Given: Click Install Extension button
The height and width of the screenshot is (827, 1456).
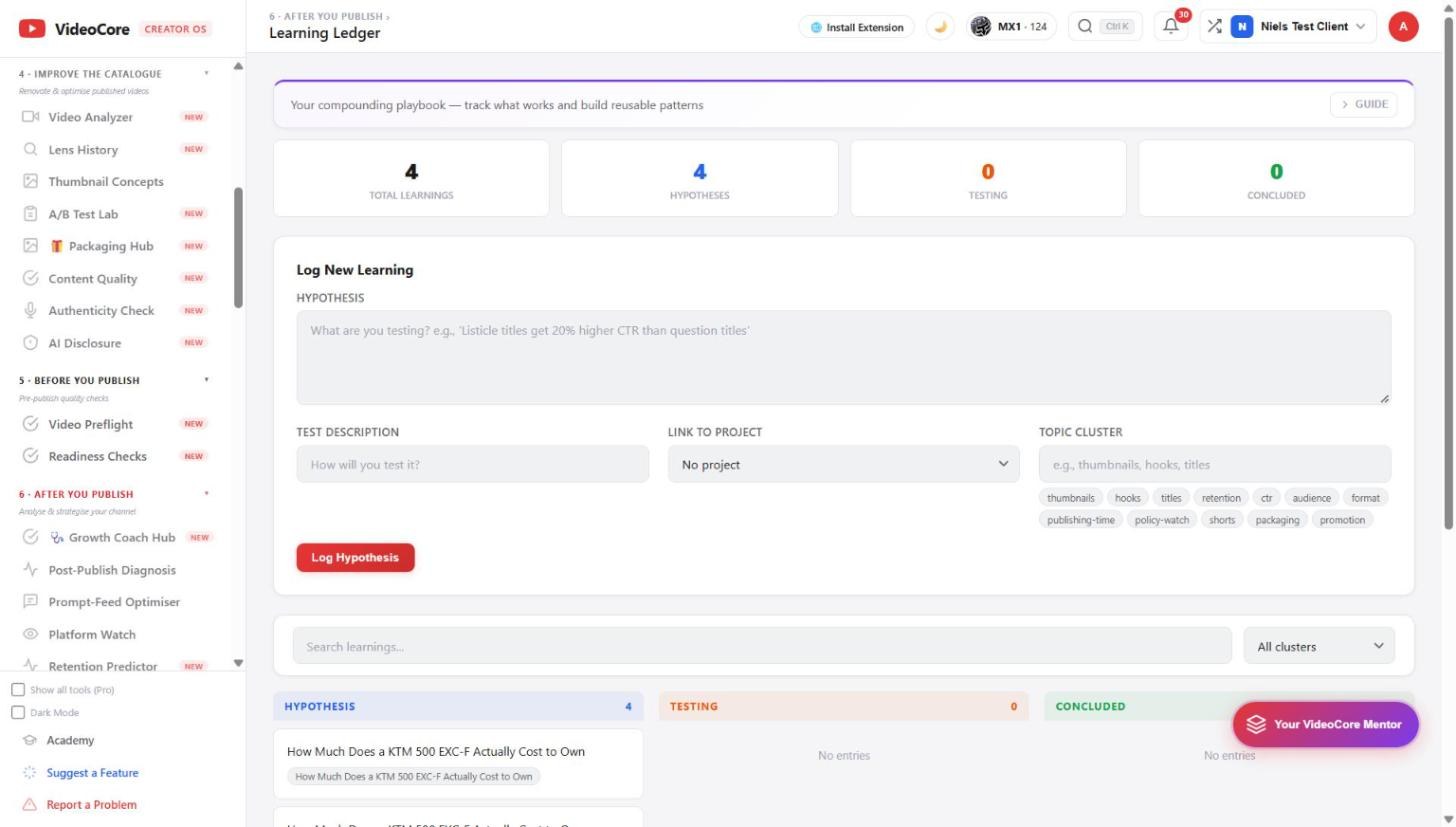Looking at the screenshot, I should 857,27.
